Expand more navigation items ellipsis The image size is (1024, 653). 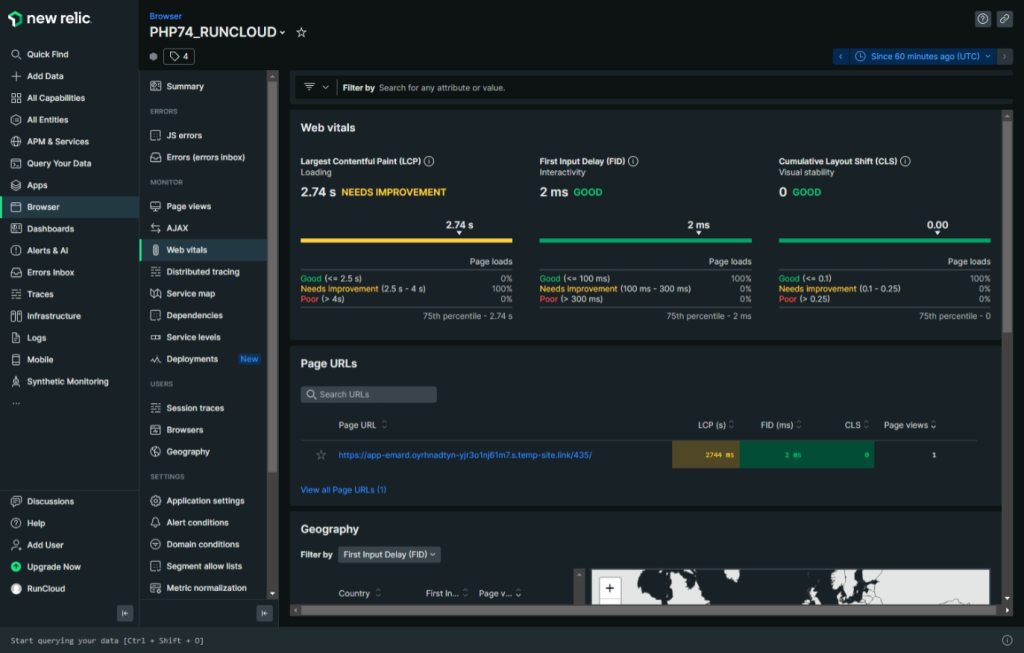point(16,404)
